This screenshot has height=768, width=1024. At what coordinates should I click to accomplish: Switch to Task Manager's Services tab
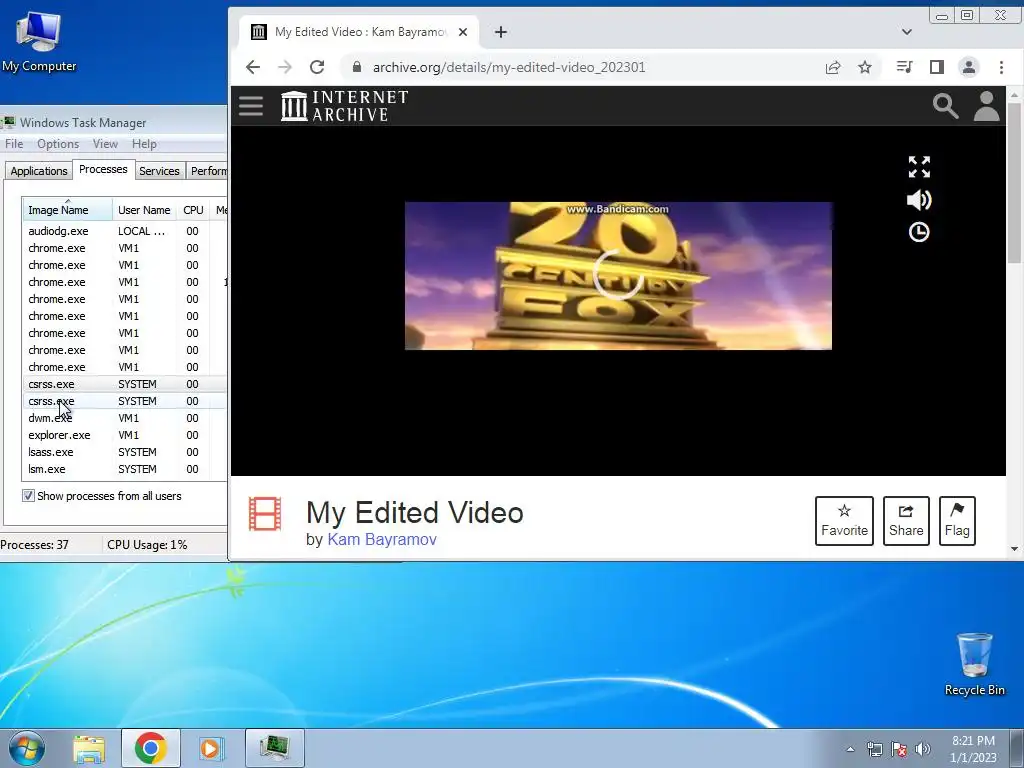click(159, 170)
